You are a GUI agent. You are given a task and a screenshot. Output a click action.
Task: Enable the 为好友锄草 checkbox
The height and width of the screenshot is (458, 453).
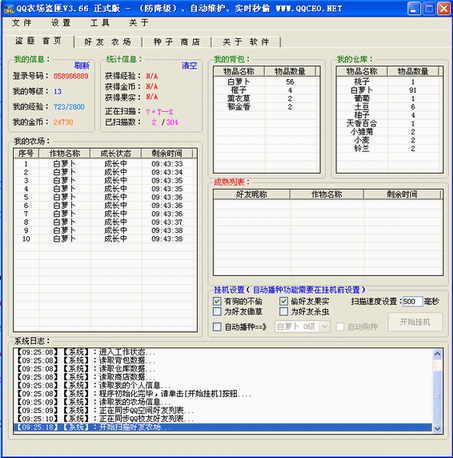pyautogui.click(x=217, y=312)
